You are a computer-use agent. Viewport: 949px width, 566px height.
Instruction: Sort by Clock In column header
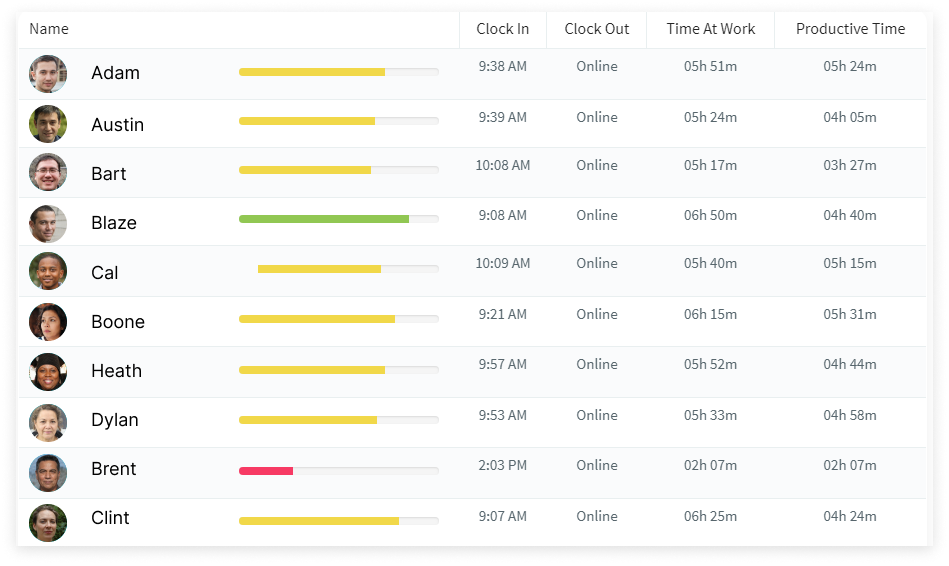point(503,29)
